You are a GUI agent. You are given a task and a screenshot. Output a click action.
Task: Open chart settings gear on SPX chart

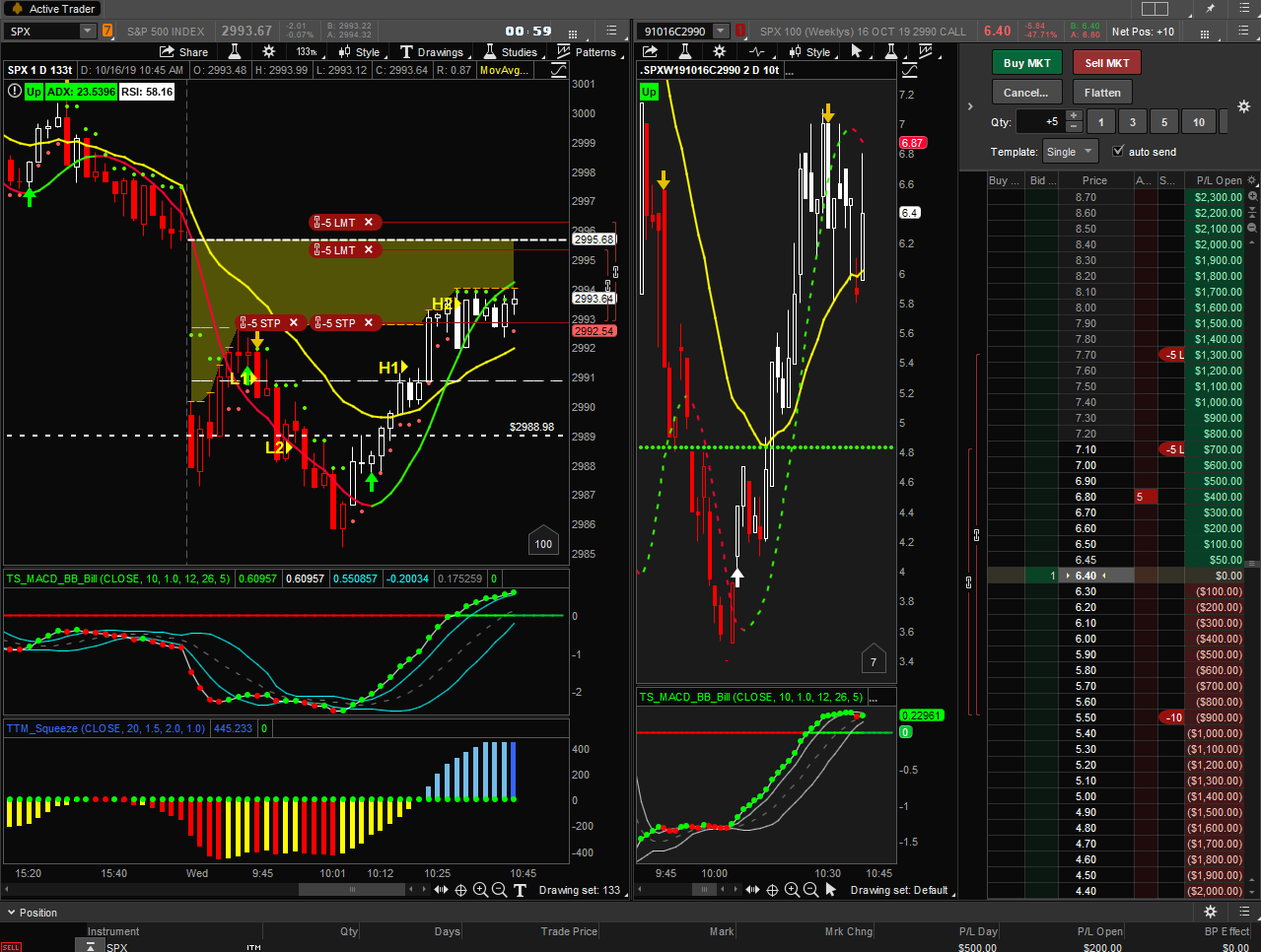pyautogui.click(x=268, y=51)
